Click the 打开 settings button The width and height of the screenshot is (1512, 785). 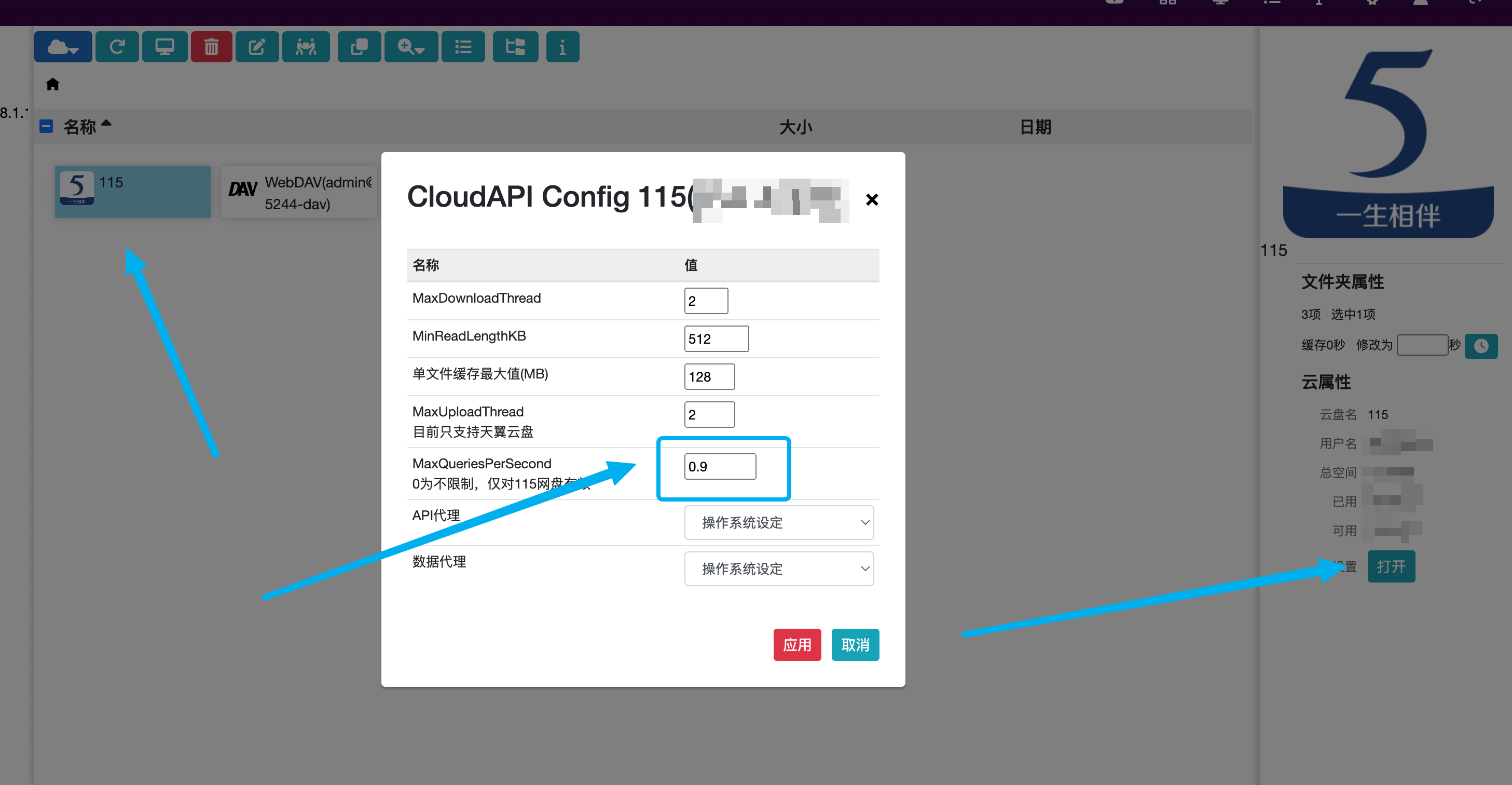[1391, 566]
